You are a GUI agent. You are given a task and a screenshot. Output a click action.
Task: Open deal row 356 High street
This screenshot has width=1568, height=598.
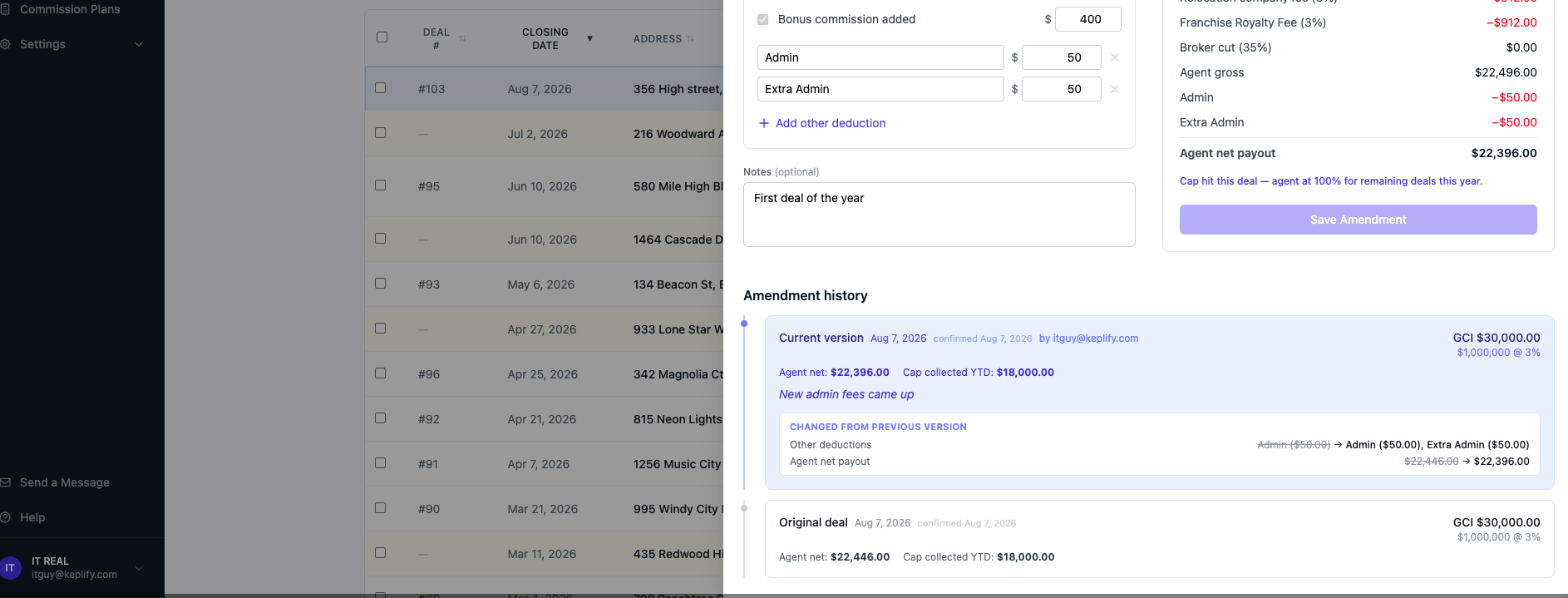pos(544,89)
